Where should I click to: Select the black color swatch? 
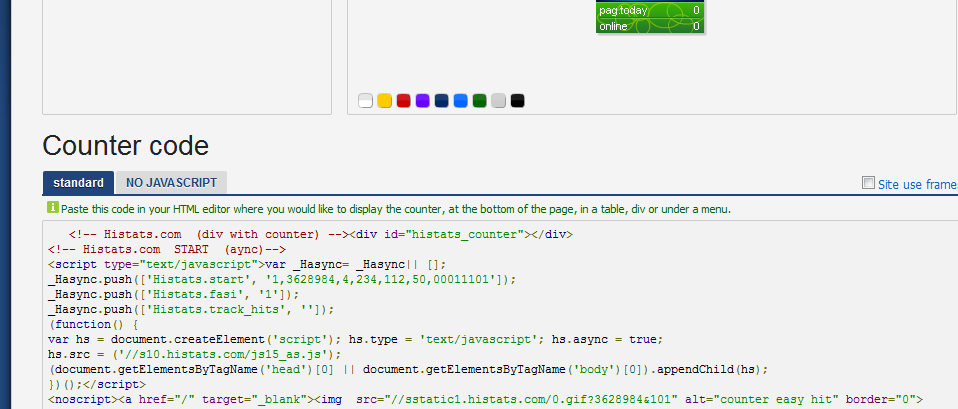click(517, 101)
